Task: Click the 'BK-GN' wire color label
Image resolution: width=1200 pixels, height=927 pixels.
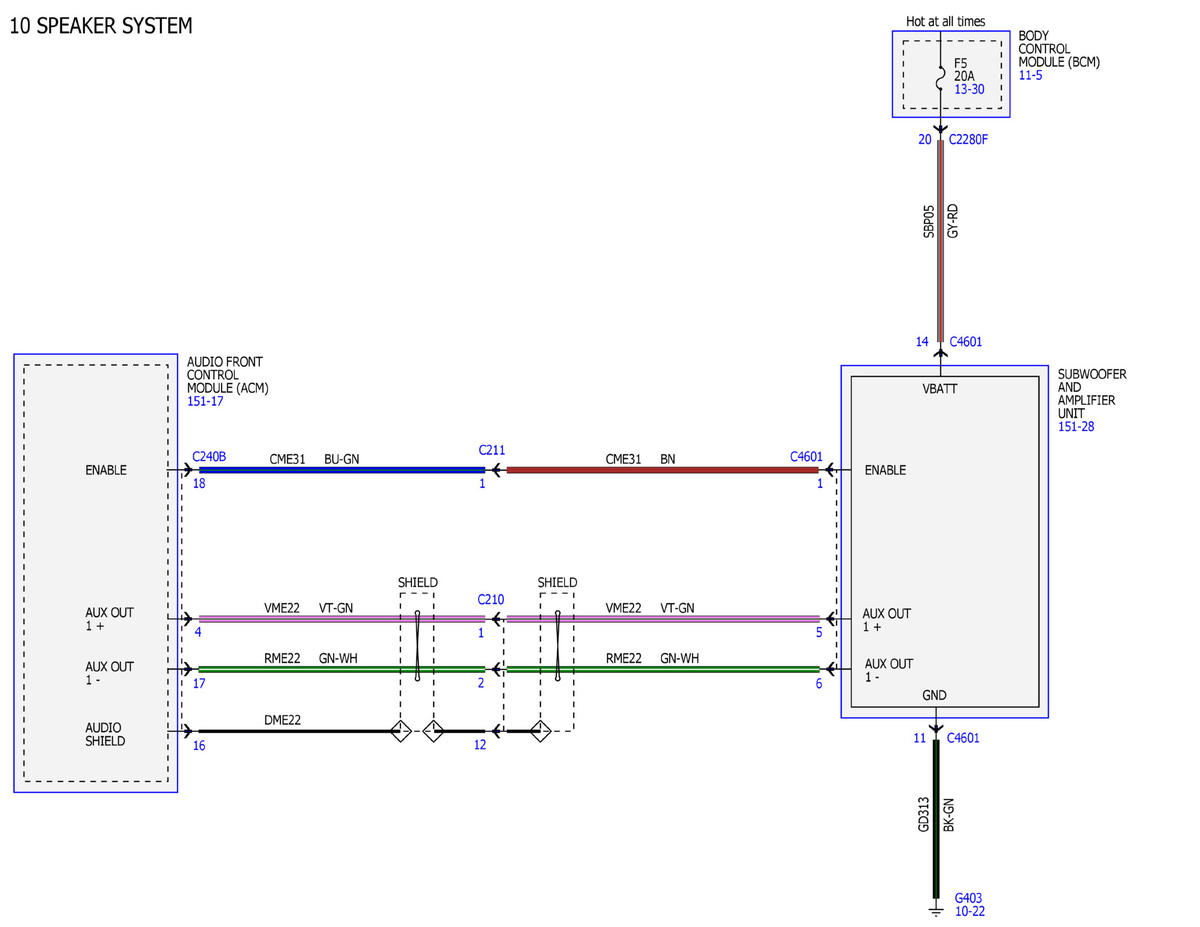Action: 949,814
